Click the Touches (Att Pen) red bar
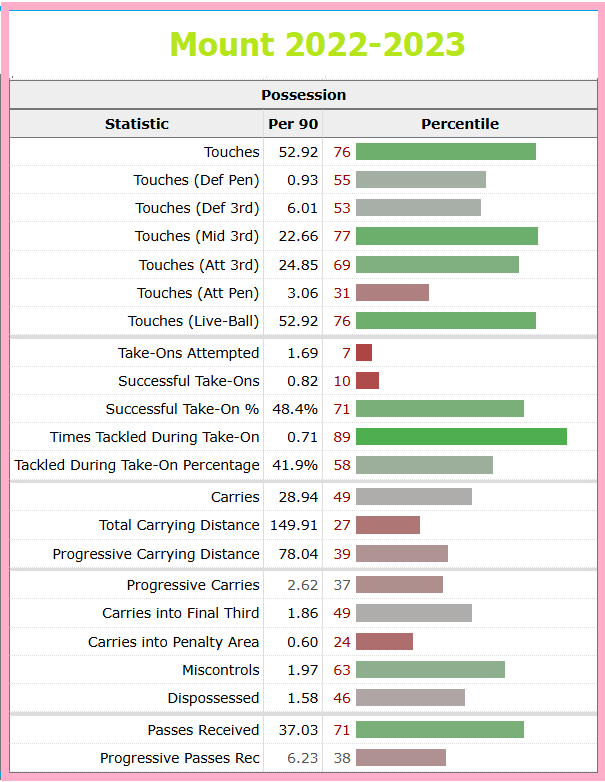Image resolution: width=605 pixels, height=782 pixels. tap(393, 292)
